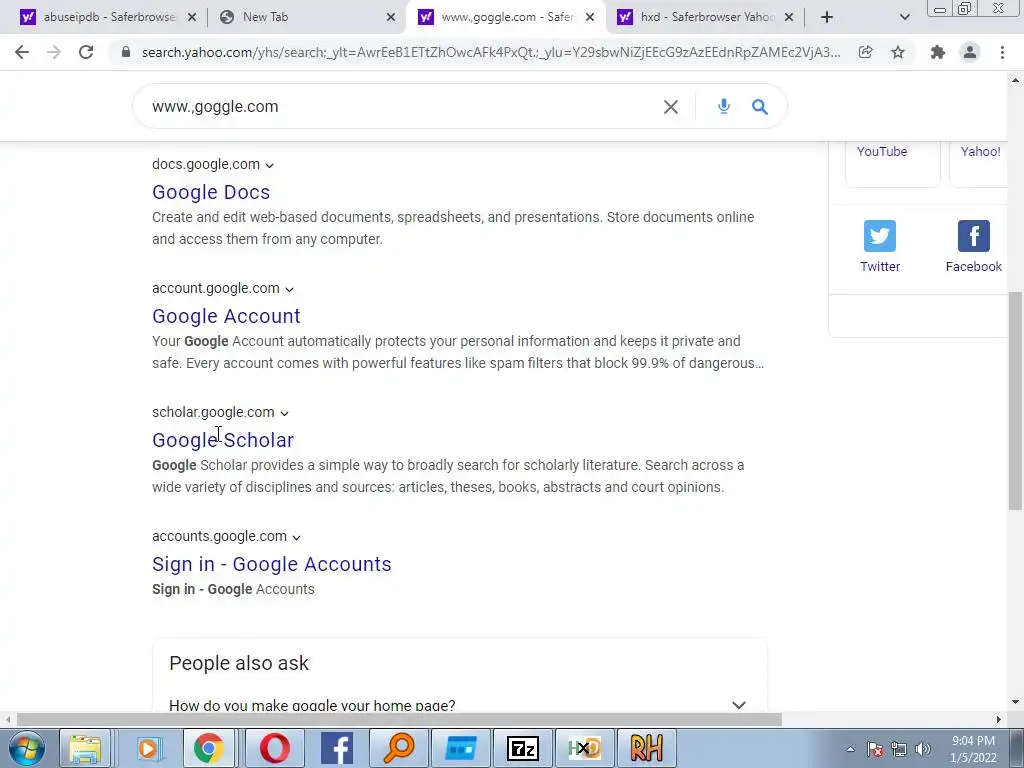Click the address bar URL
Viewport: 1024px width, 768px height.
(x=491, y=52)
